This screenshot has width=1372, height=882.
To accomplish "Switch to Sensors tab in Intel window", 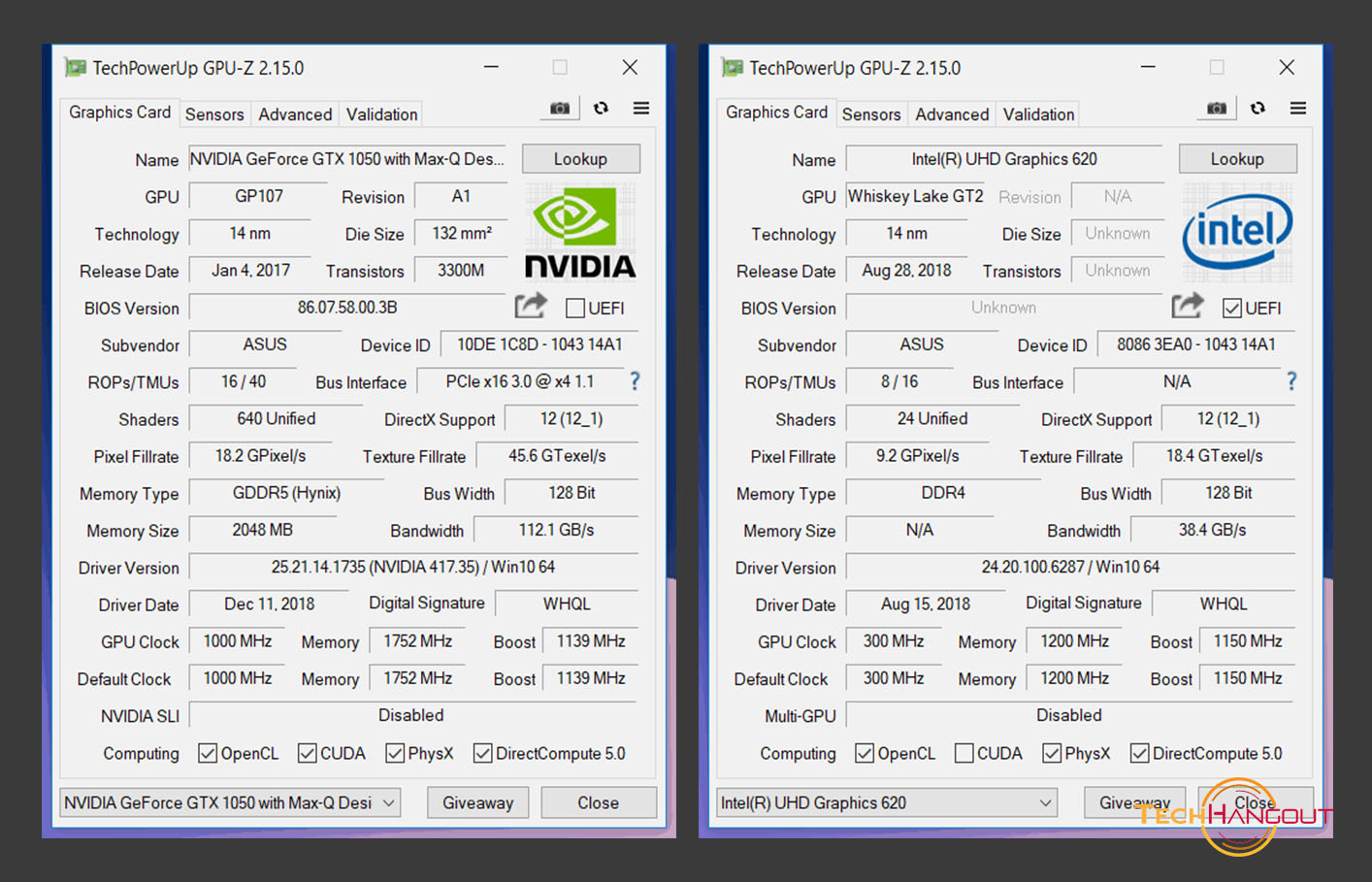I will tap(871, 114).
